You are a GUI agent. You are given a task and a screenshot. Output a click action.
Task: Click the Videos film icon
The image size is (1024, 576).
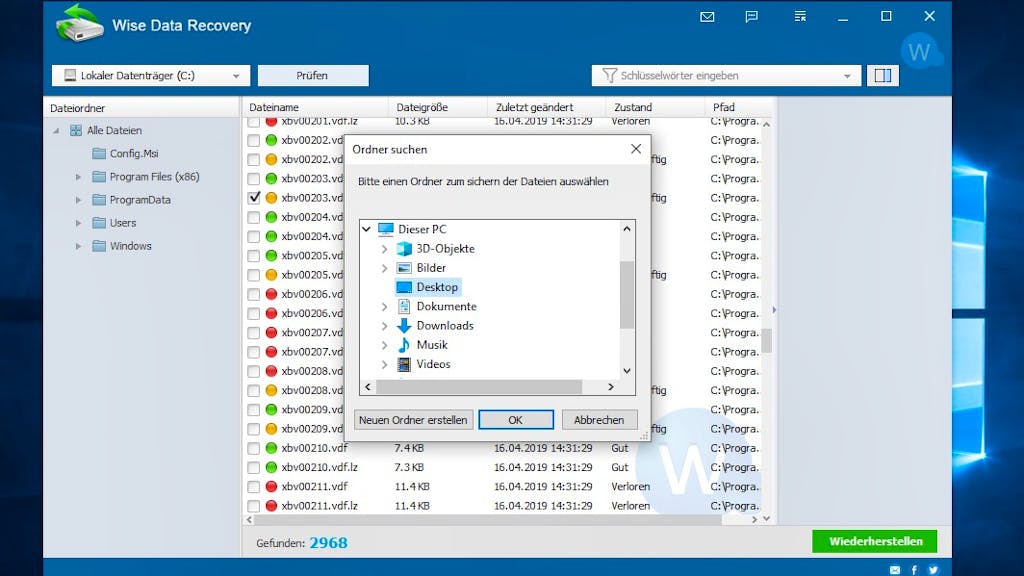tap(404, 364)
